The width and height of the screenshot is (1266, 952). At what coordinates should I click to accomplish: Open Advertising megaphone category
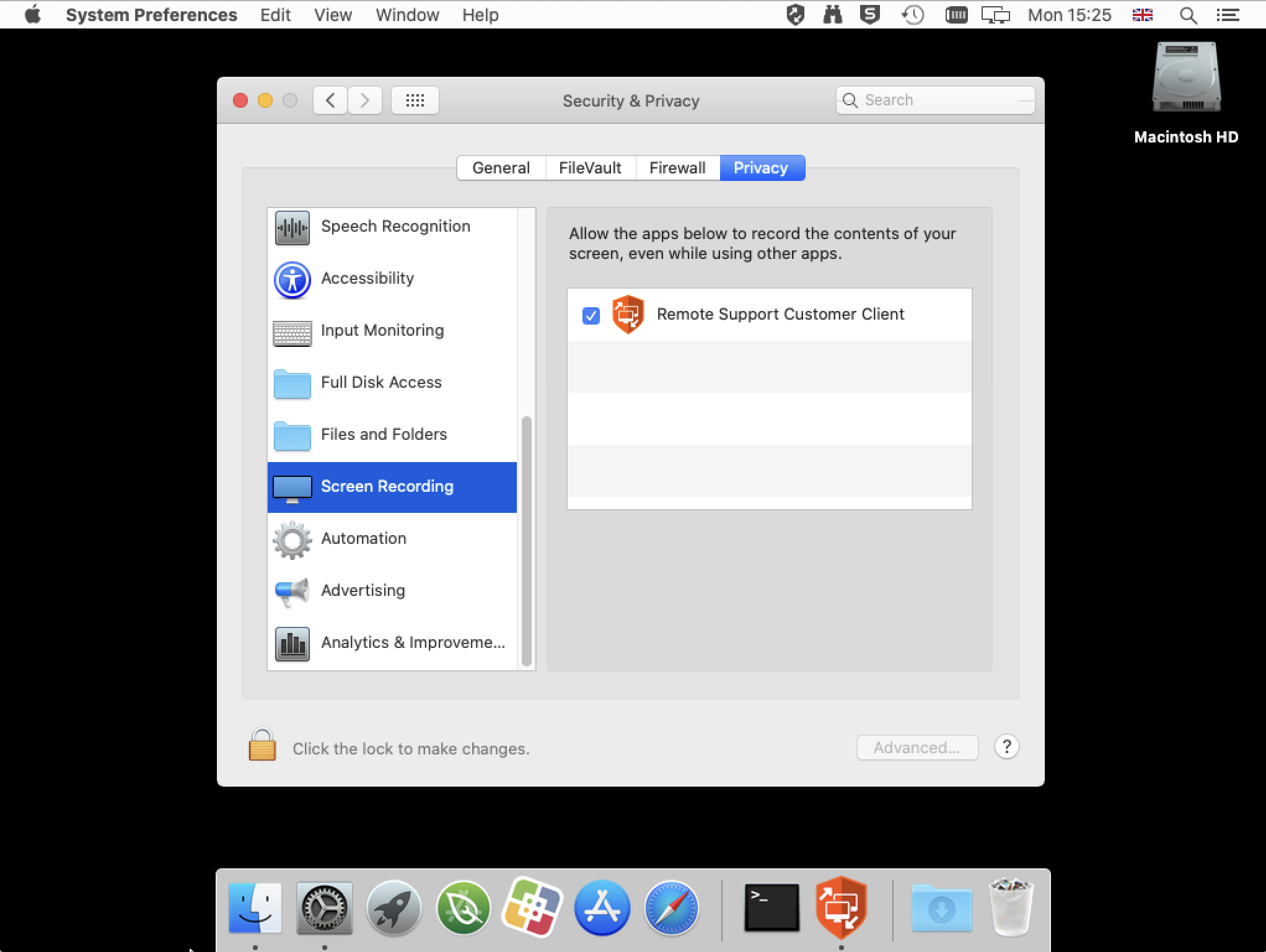(363, 591)
